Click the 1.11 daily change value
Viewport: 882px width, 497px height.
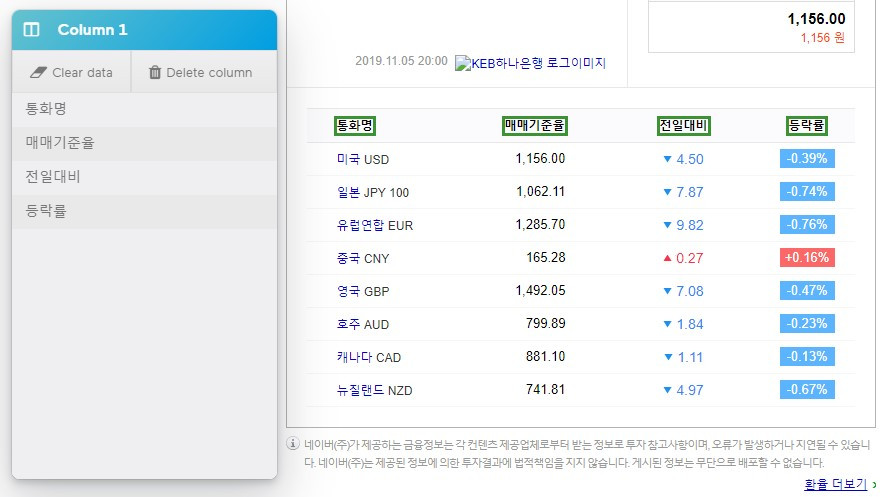pos(690,358)
